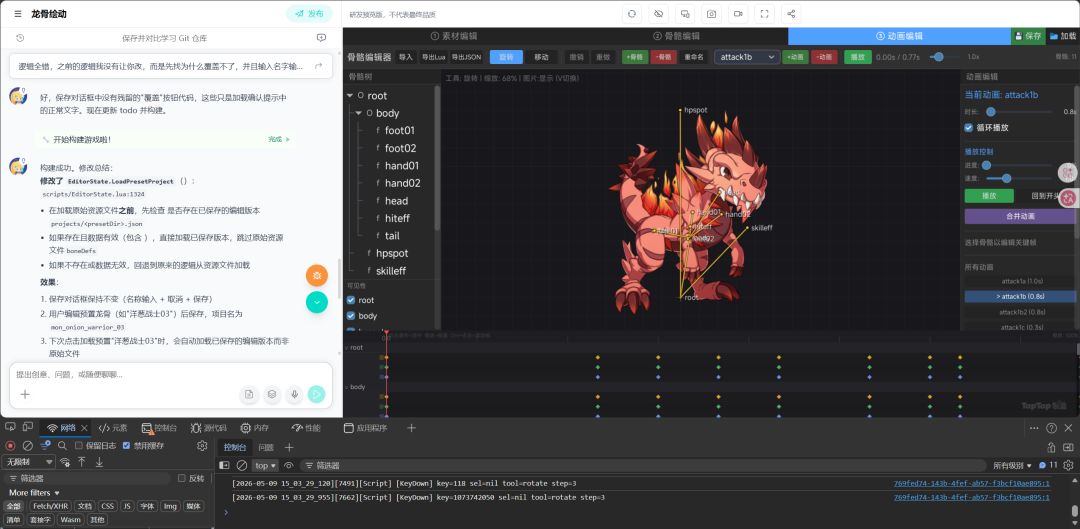Click the plus attach icon in chat input

click(25, 395)
